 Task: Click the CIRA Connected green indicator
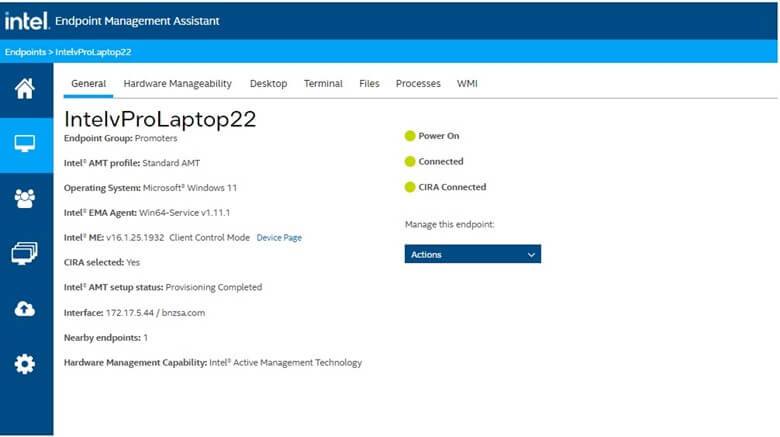[410, 187]
